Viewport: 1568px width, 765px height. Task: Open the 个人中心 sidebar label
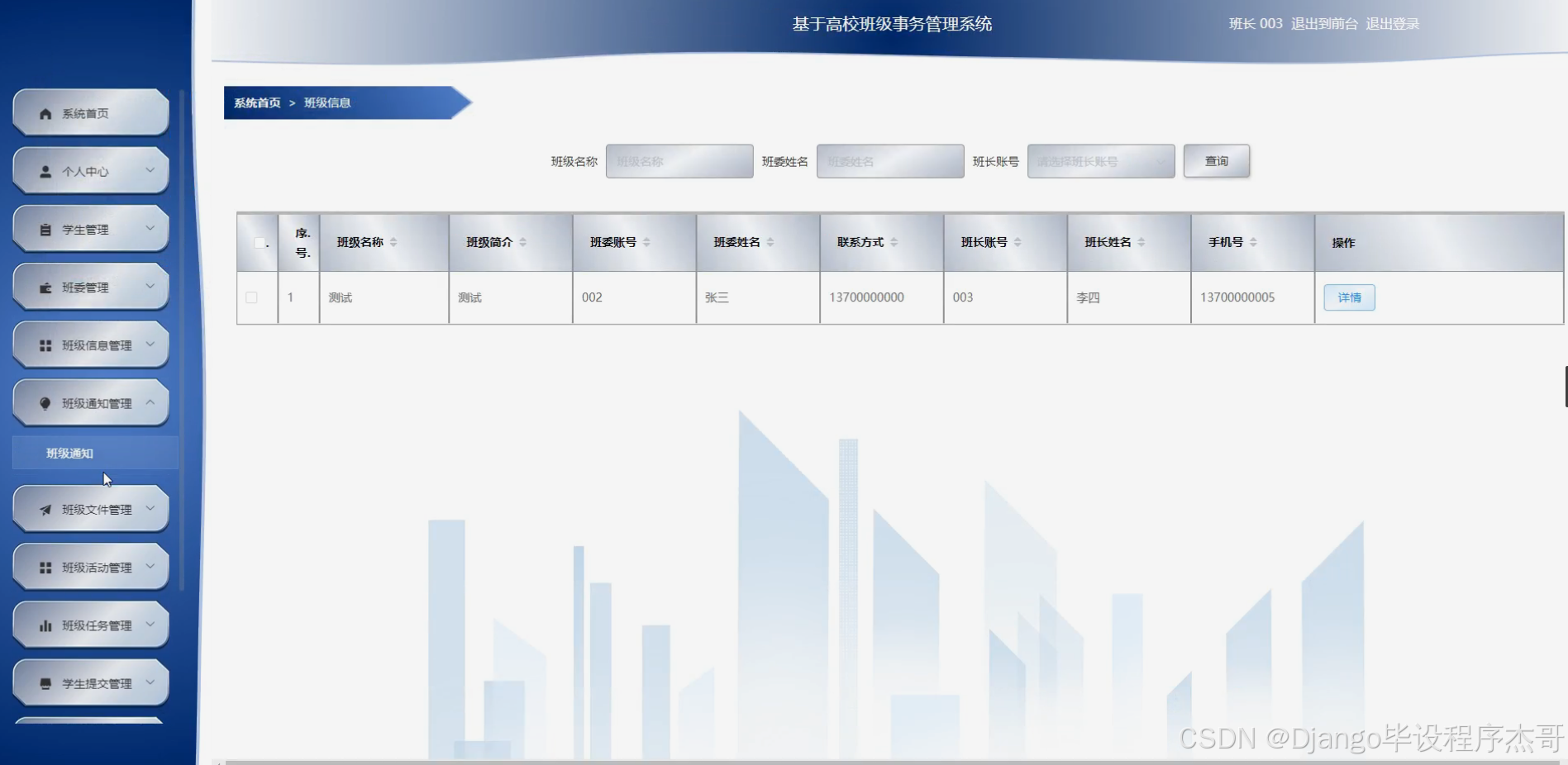[85, 172]
